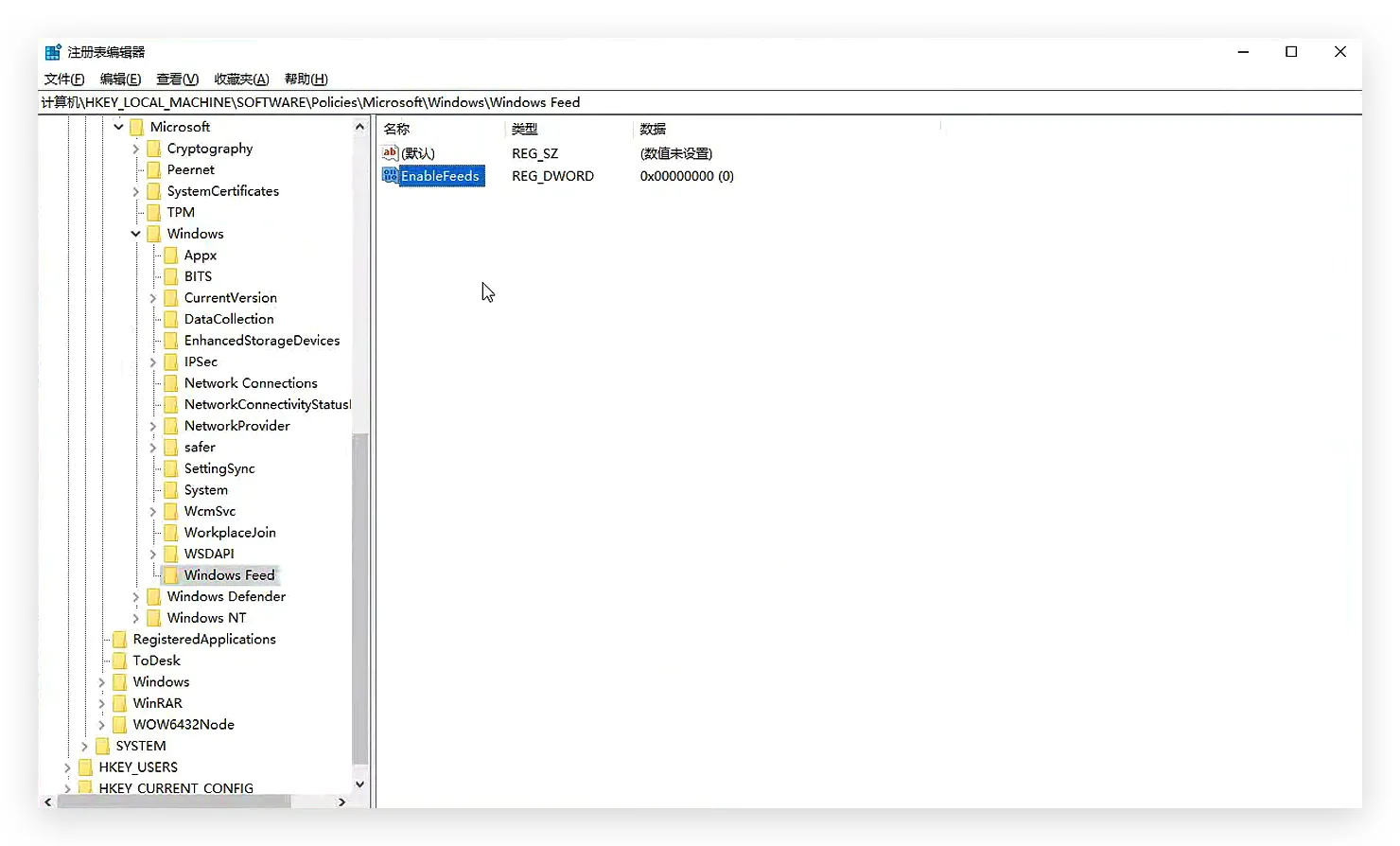Expand the IPSec key
This screenshot has height=846, width=1400.
(152, 361)
